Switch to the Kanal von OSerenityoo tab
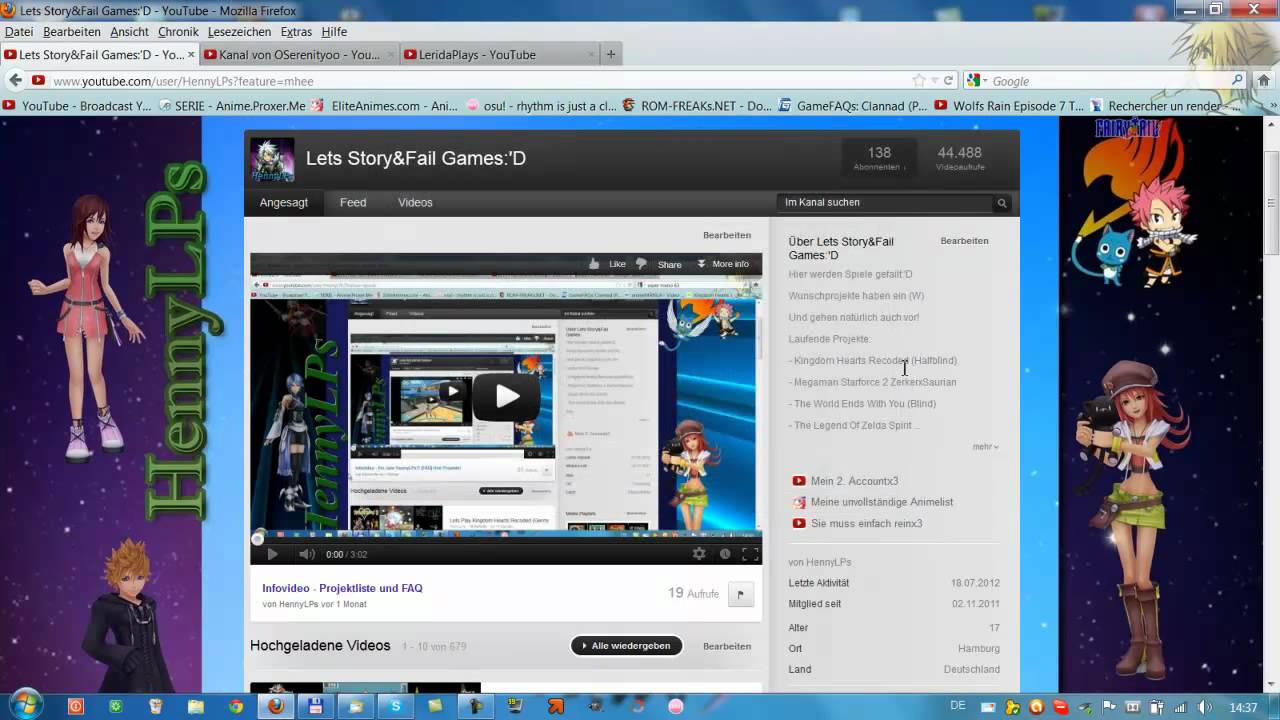1280x720 pixels. pyautogui.click(x=299, y=55)
